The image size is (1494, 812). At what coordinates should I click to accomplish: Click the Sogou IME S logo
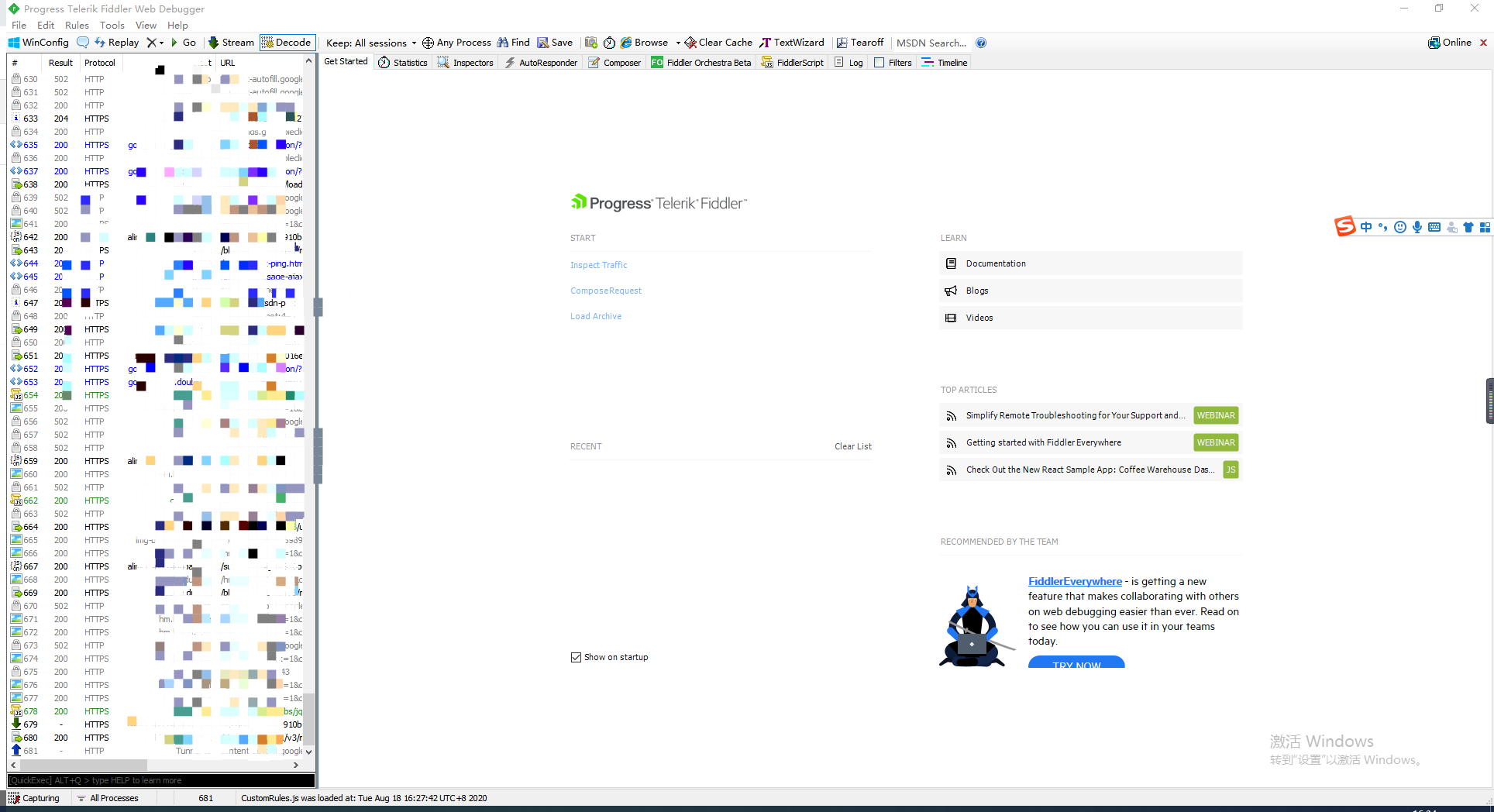click(1344, 226)
